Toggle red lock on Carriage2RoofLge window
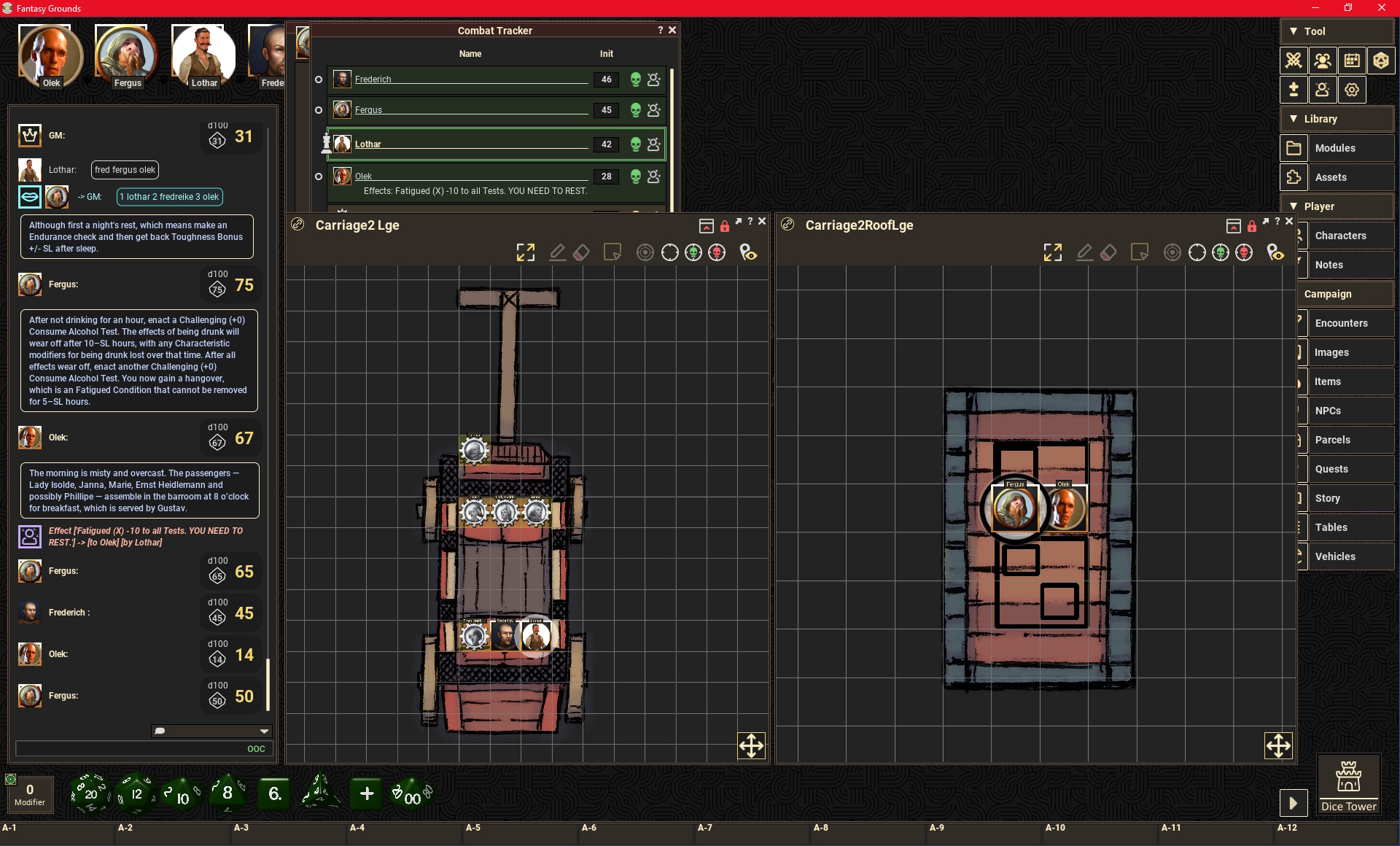Viewport: 1400px width, 846px height. 1252,225
